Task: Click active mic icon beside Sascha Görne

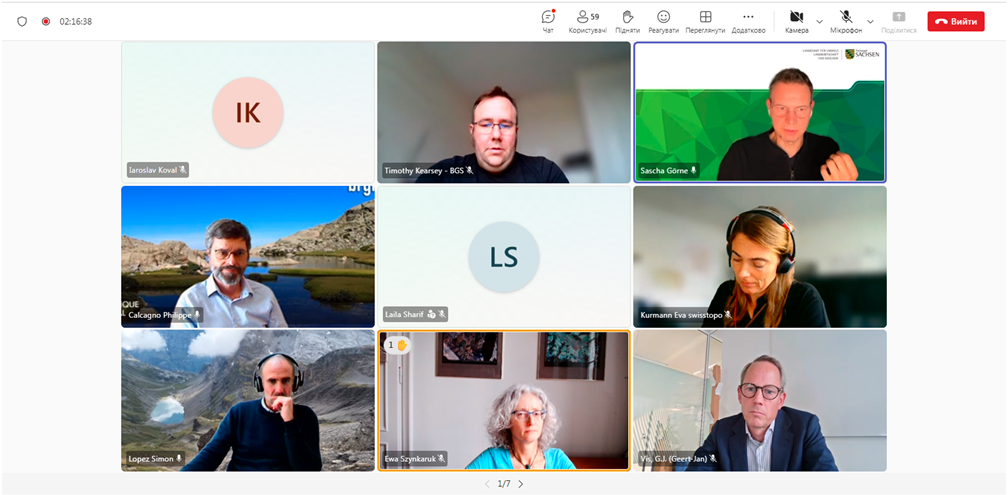Action: (x=694, y=170)
